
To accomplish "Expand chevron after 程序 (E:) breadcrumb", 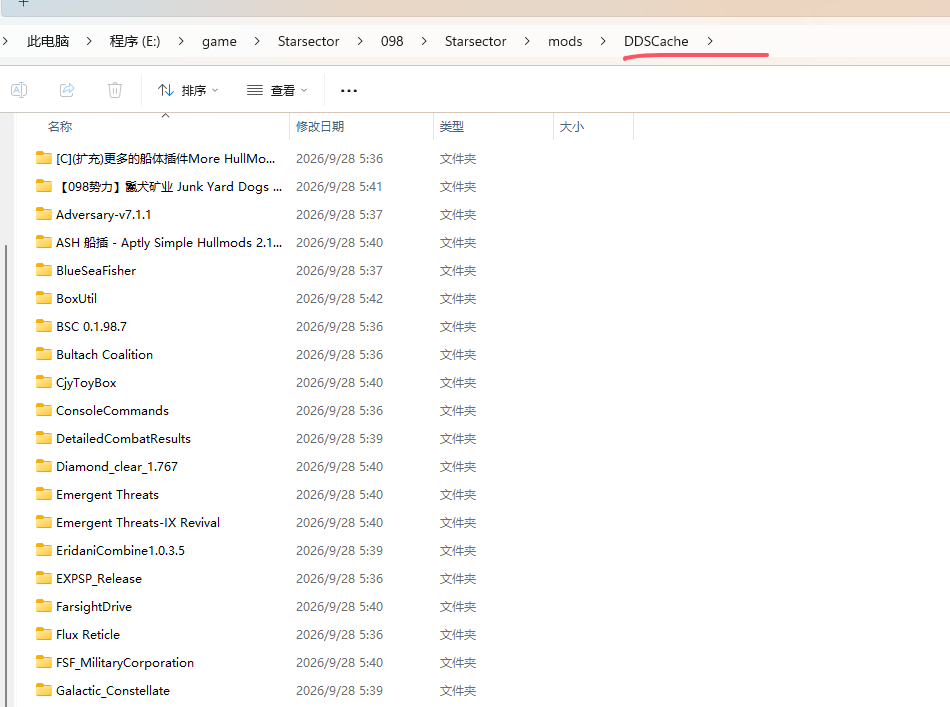I will click(x=181, y=41).
